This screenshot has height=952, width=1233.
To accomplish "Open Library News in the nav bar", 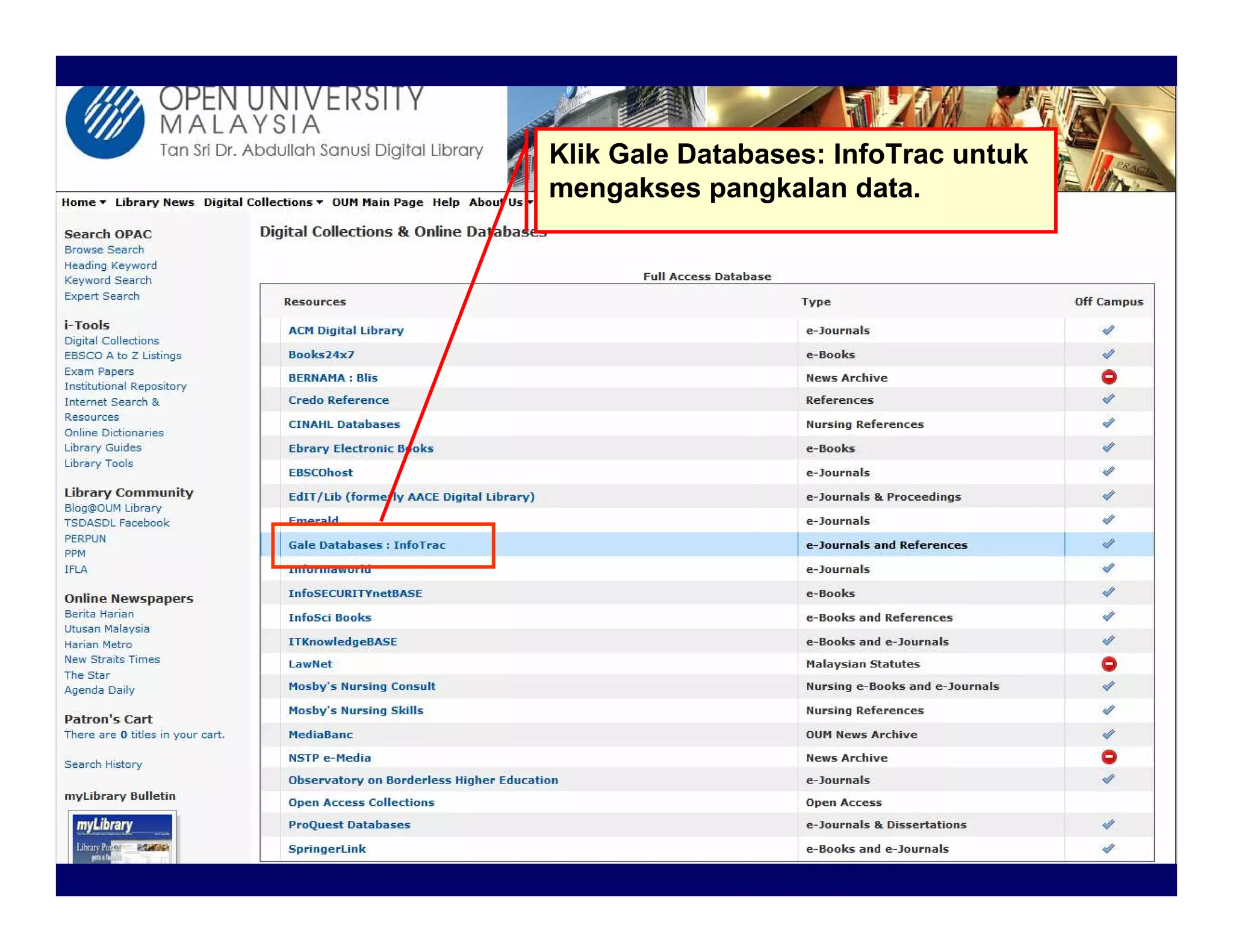I will (155, 202).
